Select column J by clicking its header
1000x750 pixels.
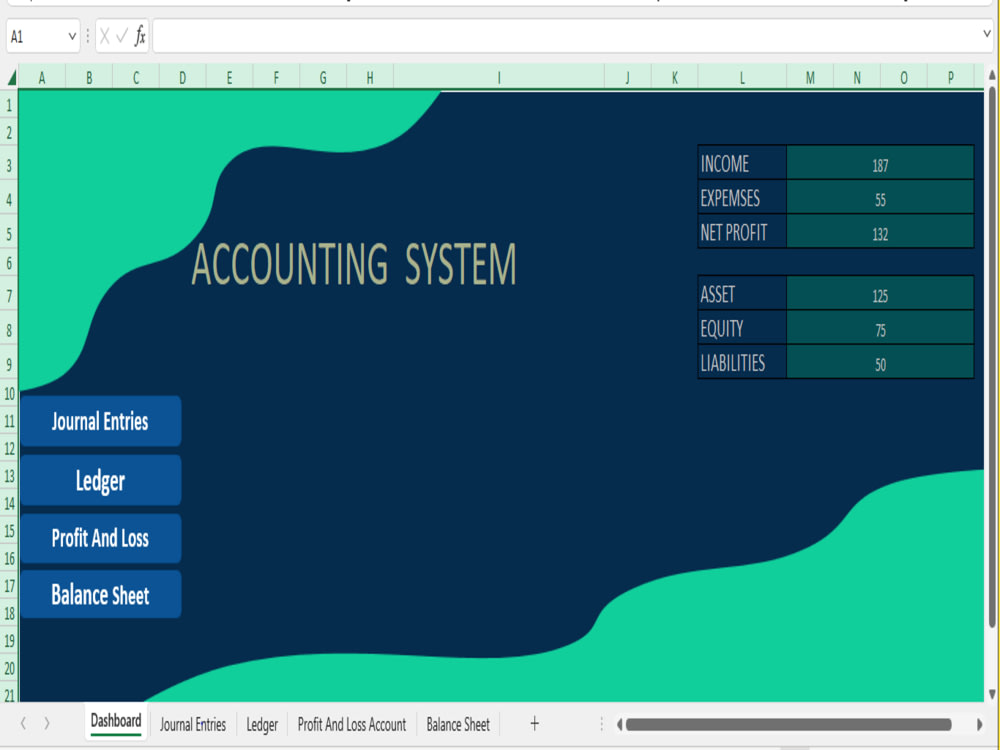tap(628, 77)
